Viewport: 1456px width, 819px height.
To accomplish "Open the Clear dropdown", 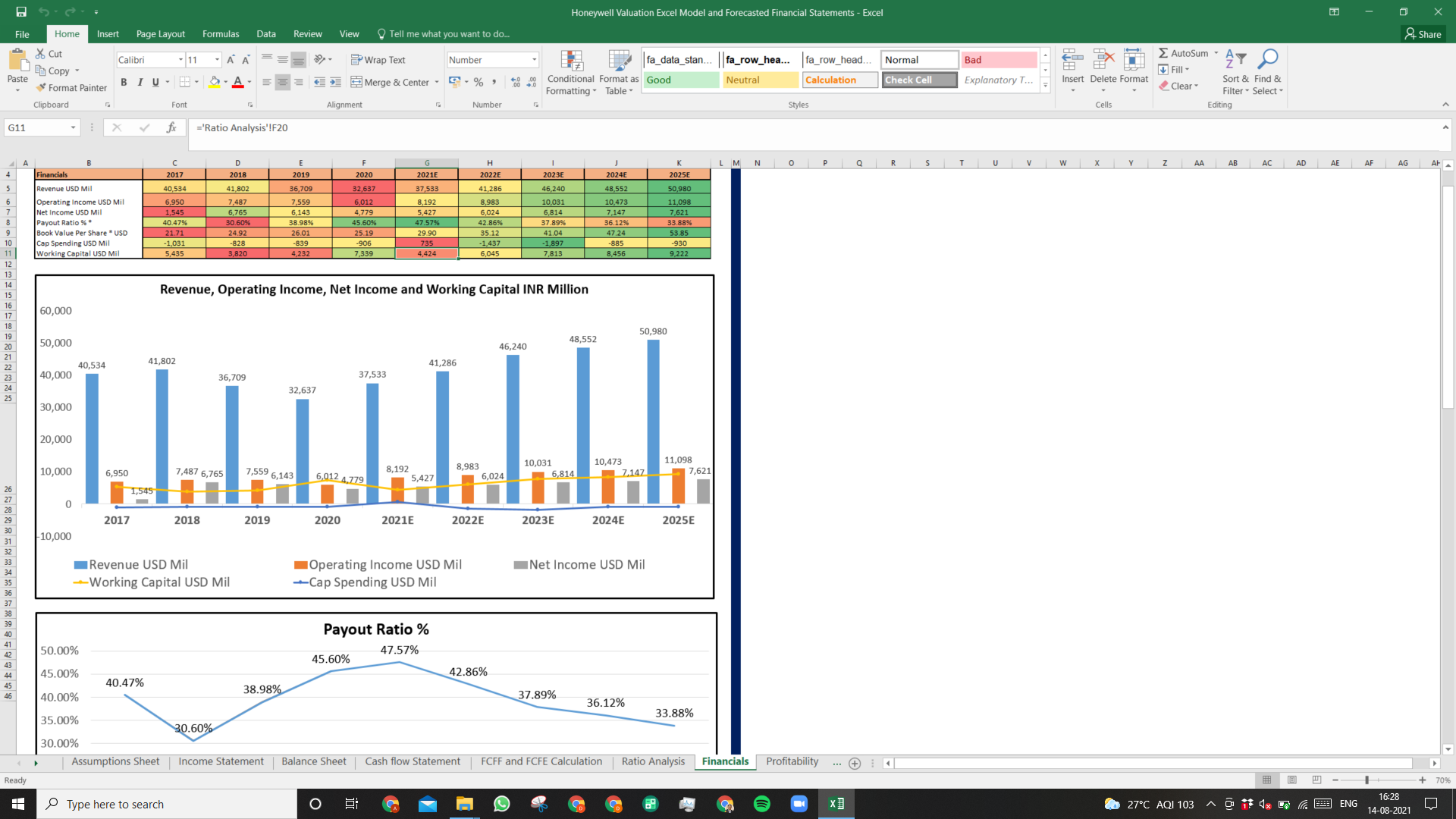I will pyautogui.click(x=1178, y=86).
